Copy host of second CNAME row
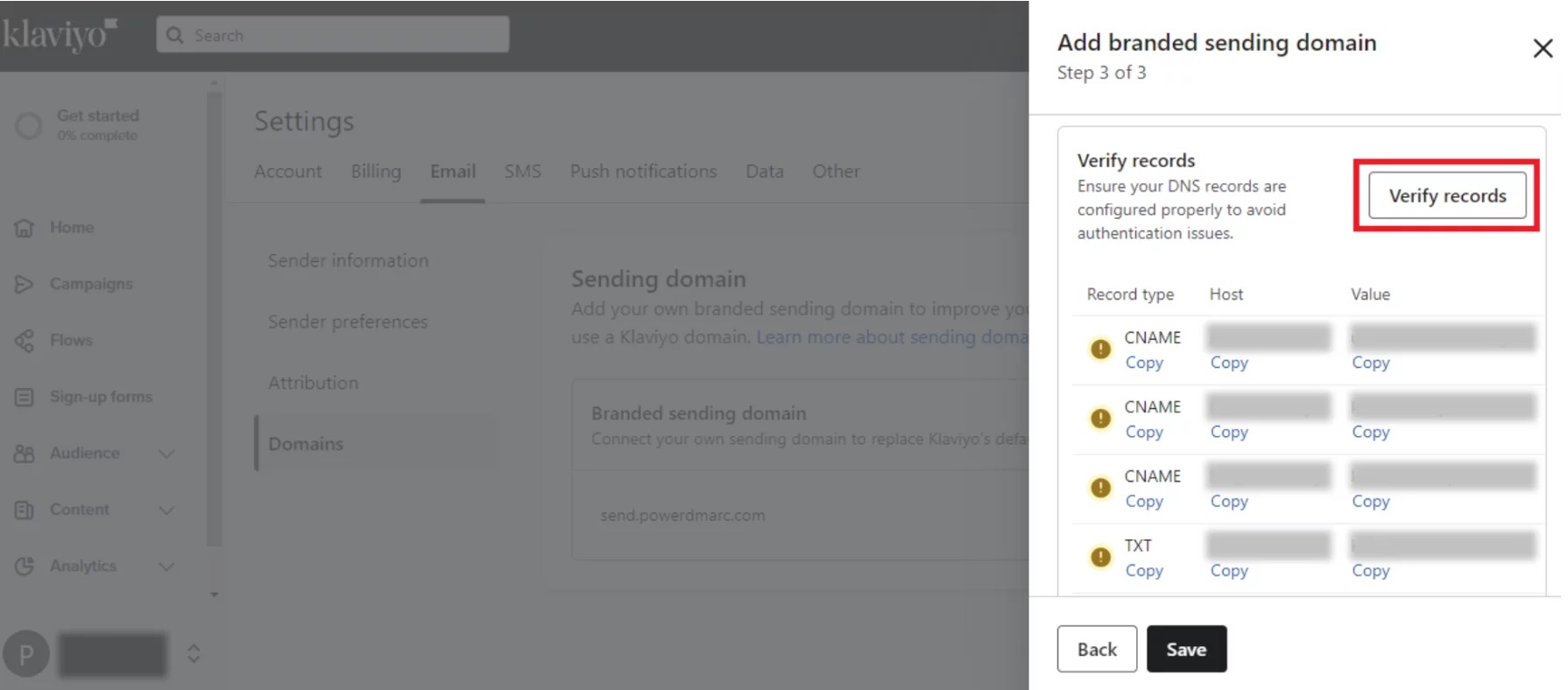The height and width of the screenshot is (690, 1568). (x=1229, y=432)
